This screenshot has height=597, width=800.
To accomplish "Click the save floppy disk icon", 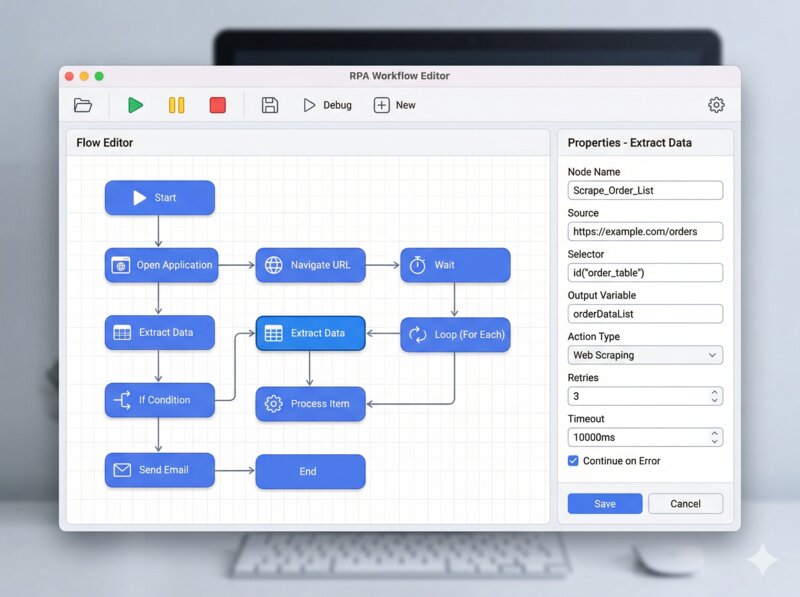I will pyautogui.click(x=269, y=105).
